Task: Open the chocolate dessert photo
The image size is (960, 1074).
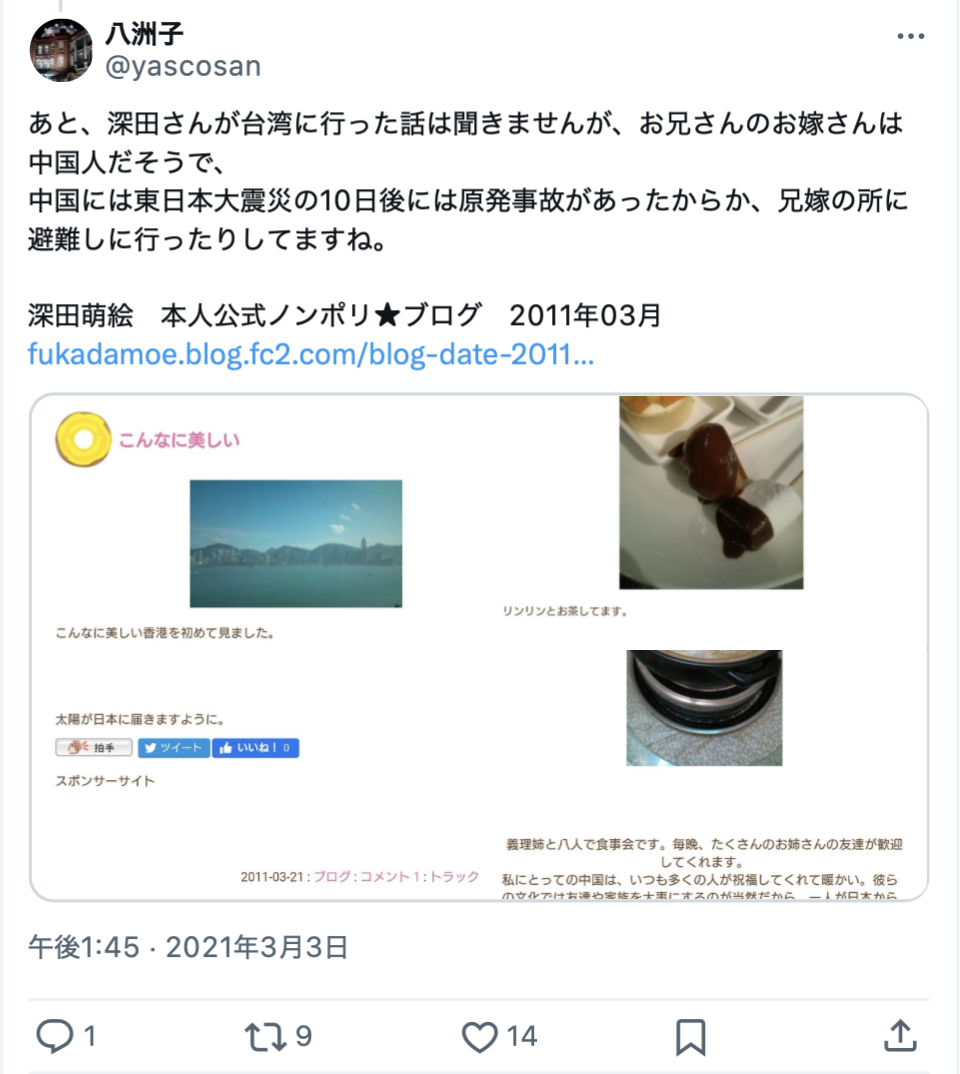Action: pos(711,492)
